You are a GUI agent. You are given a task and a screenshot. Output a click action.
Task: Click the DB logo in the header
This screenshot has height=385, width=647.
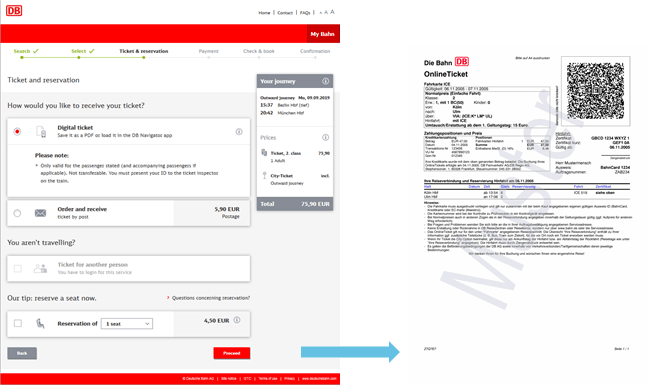pos(14,10)
